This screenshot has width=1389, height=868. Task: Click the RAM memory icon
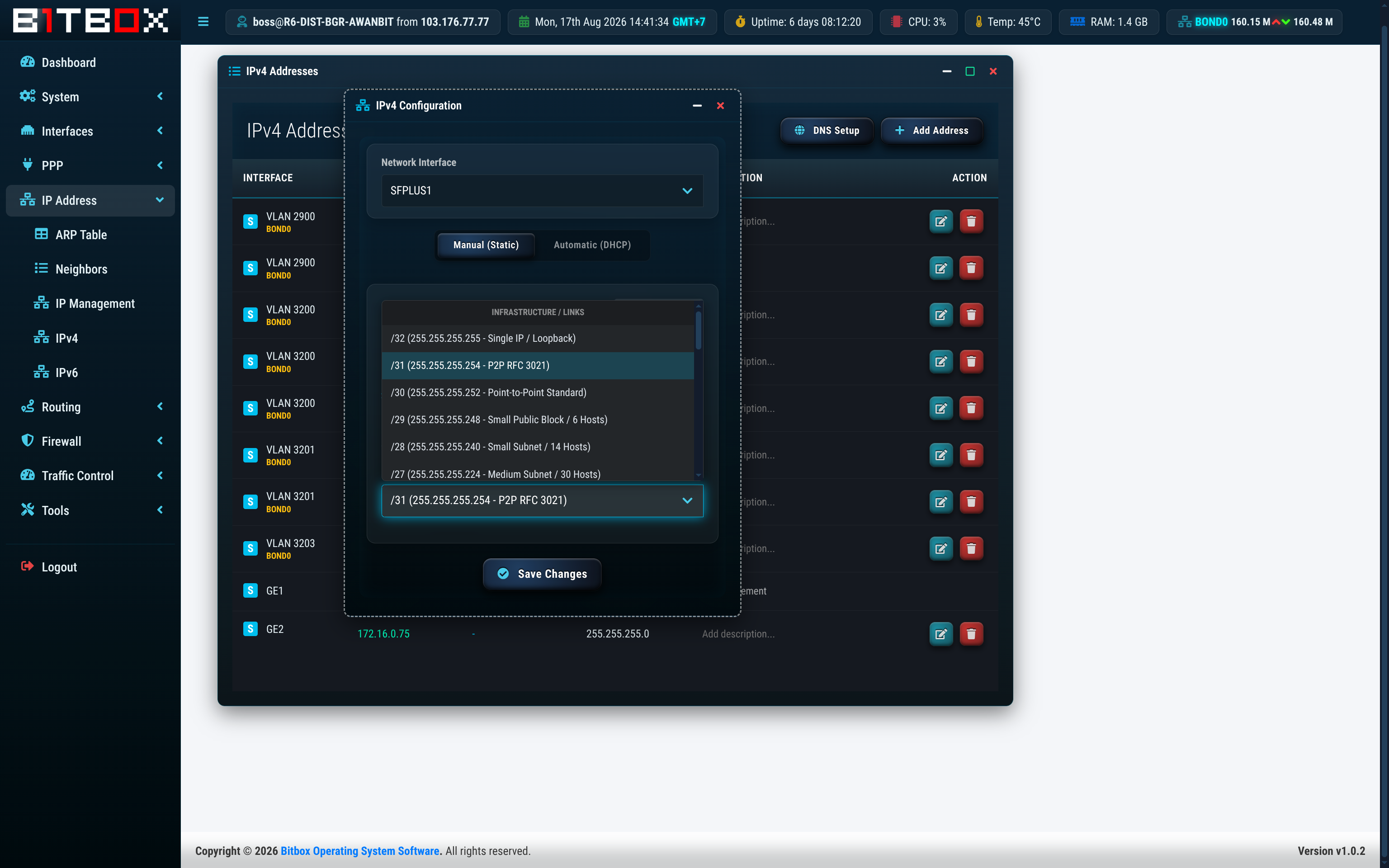point(1077,22)
